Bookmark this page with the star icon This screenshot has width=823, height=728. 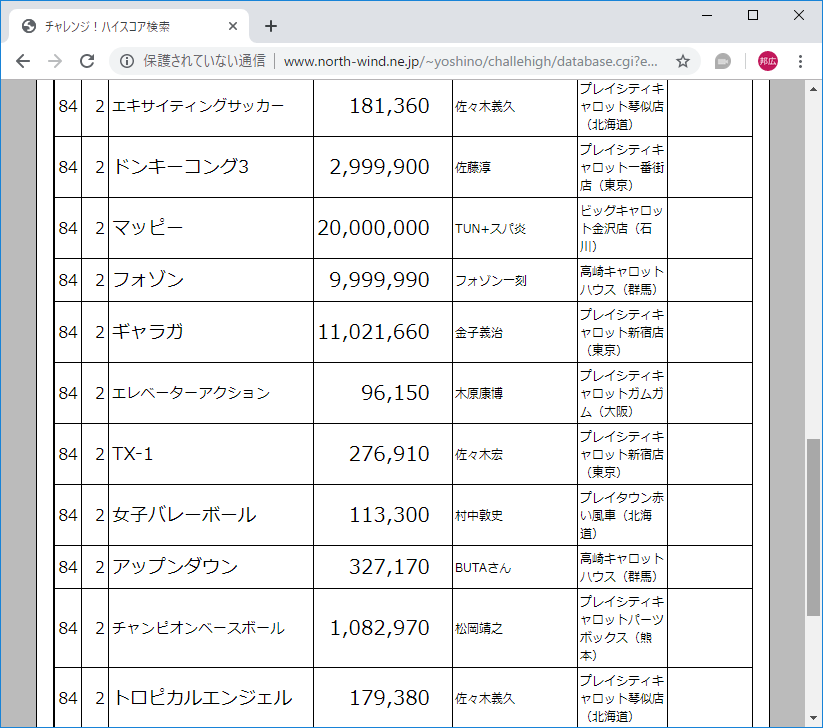tap(683, 61)
